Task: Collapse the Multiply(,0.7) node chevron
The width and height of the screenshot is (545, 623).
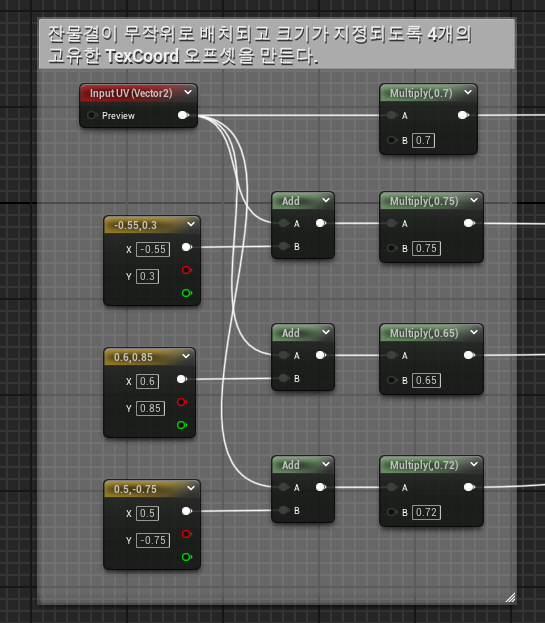Action: pos(468,93)
